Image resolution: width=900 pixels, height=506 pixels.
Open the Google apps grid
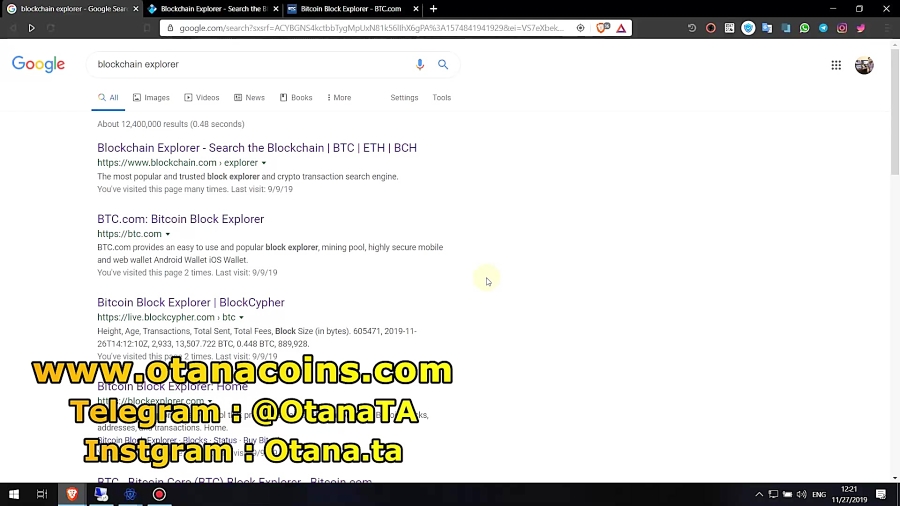pos(836,65)
